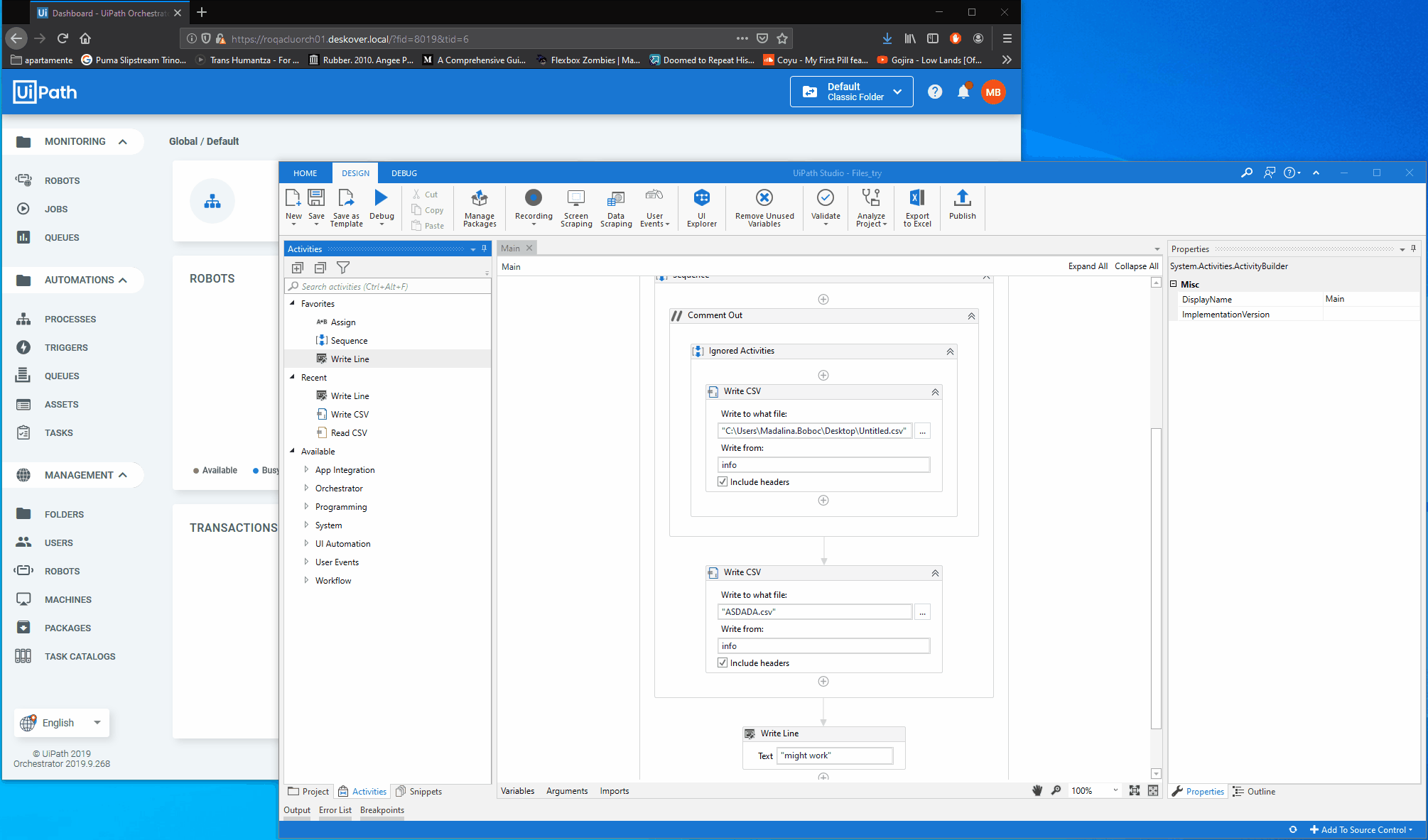Toggle Include headers in commented Write CSV
Screen dimensions: 1428x840
(x=723, y=482)
